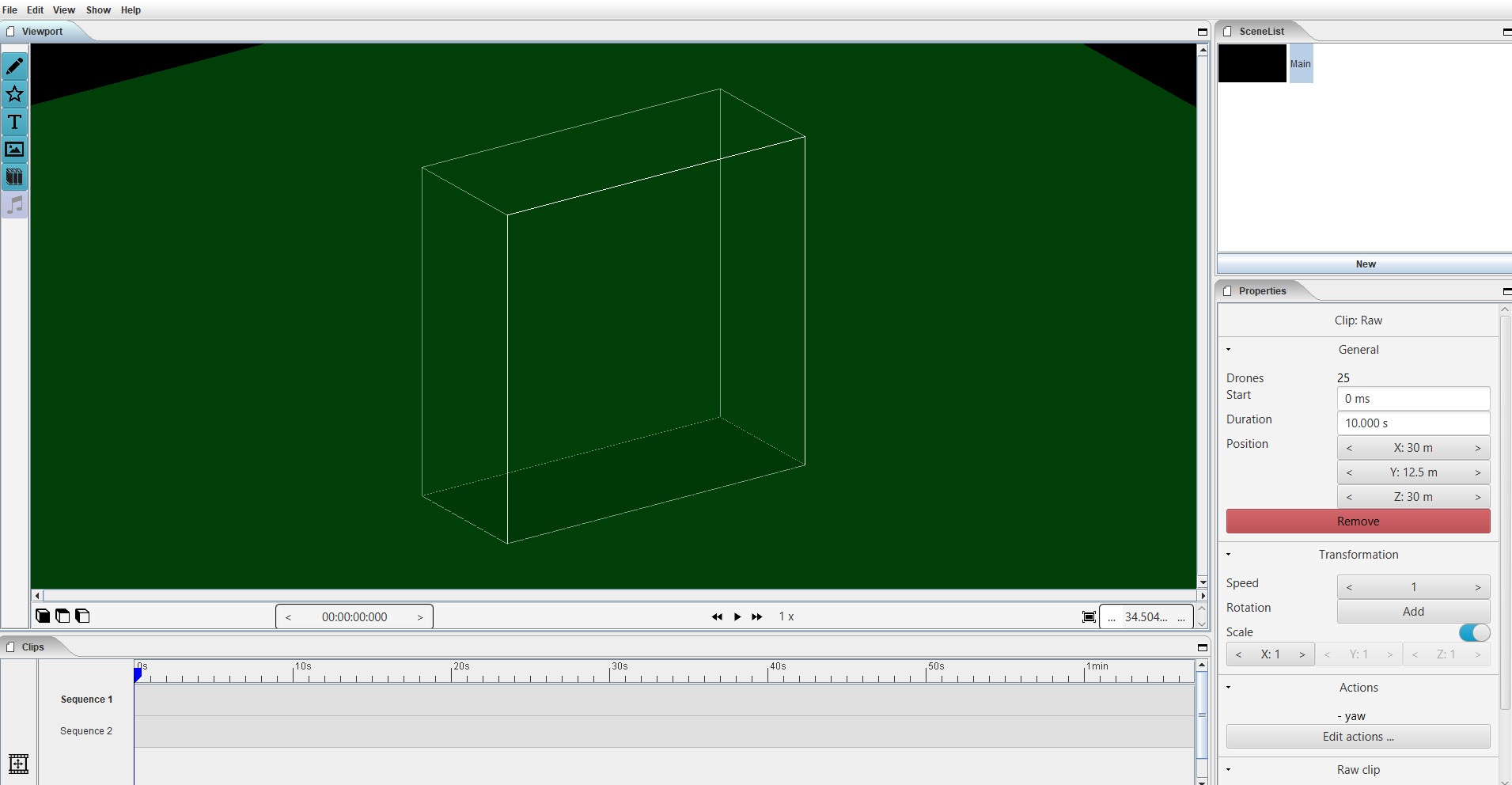This screenshot has width=1512, height=785.
Task: Toggle the uniform Scale switch
Action: (x=1474, y=632)
